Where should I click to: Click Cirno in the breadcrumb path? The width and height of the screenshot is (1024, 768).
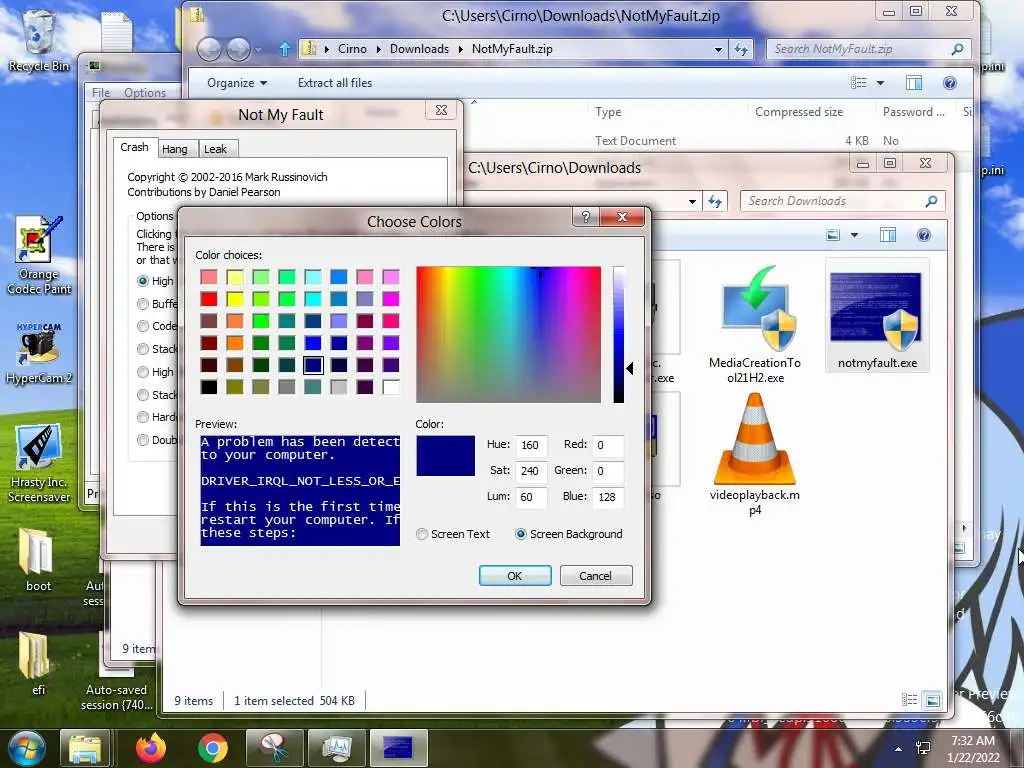pyautogui.click(x=352, y=49)
